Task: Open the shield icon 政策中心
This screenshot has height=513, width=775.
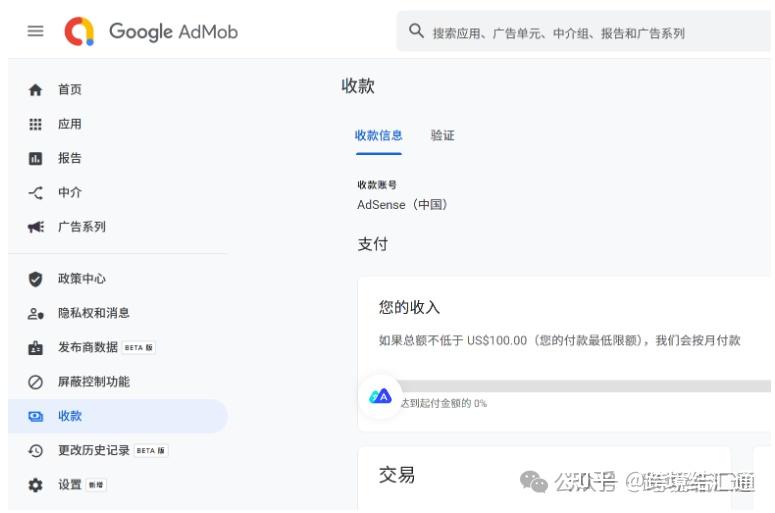Action: coord(35,279)
